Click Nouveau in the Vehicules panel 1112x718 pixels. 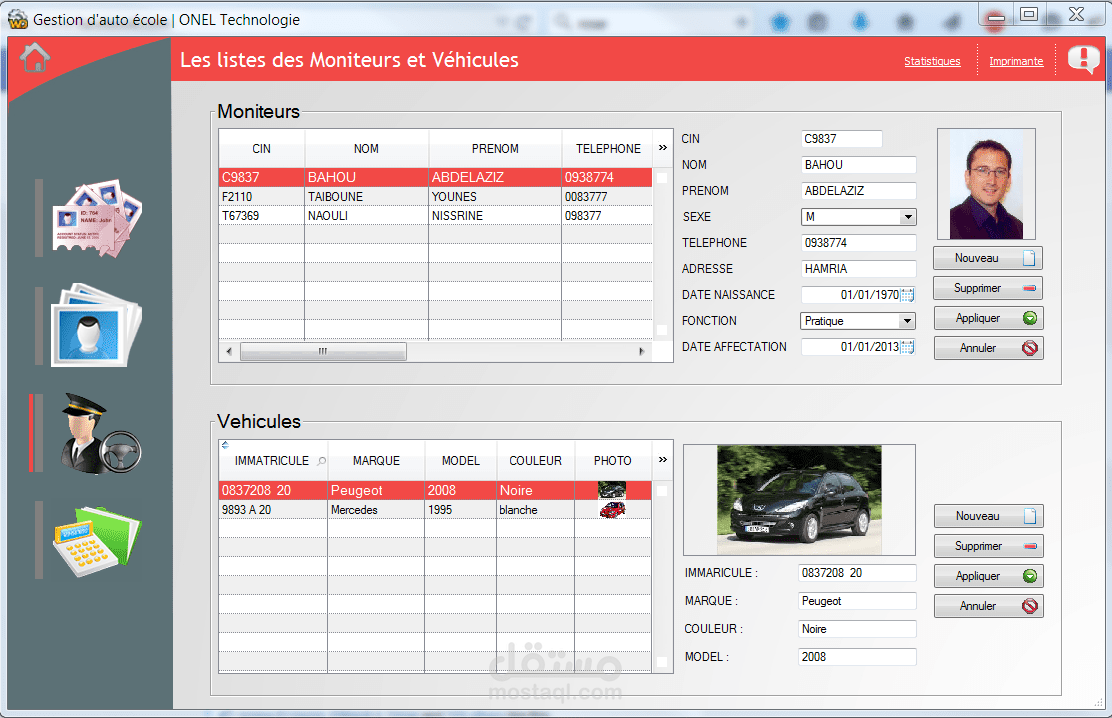click(x=988, y=516)
